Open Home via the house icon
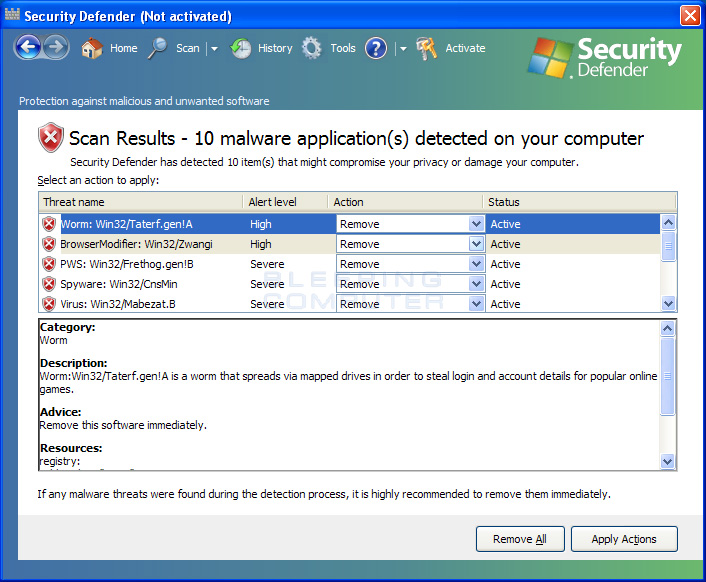 [92, 48]
